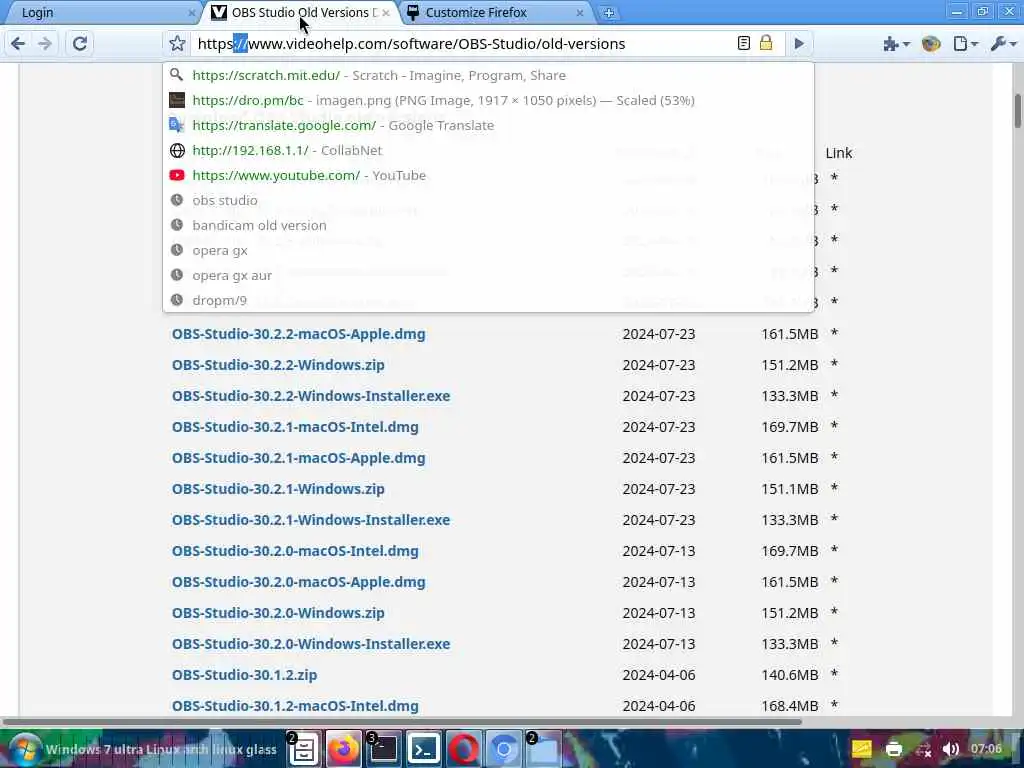The height and width of the screenshot is (768, 1024).
Task: Select 'opera gx' history entry
Action: (x=488, y=250)
